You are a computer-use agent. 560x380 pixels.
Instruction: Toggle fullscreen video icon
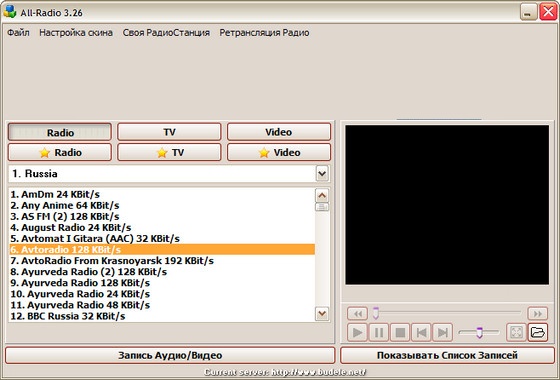pyautogui.click(x=516, y=332)
